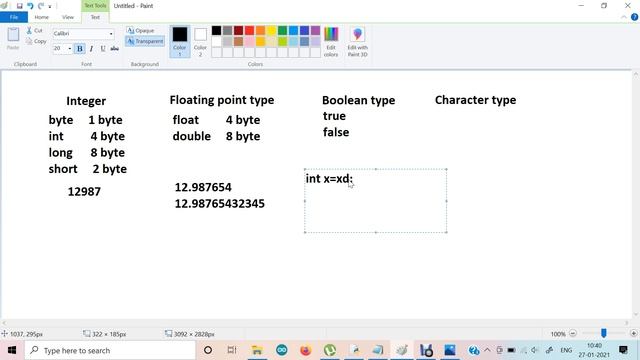
Task: Pick the brown color swatch
Action: click(x=238, y=41)
